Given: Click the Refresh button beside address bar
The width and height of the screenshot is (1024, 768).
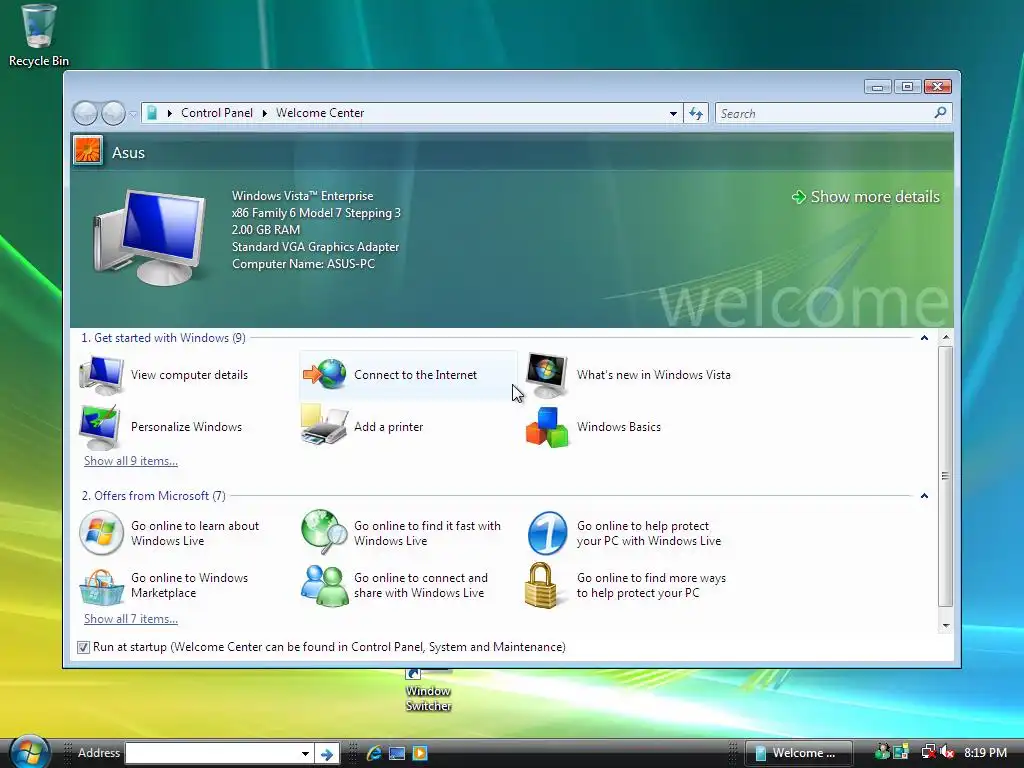Looking at the screenshot, I should pyautogui.click(x=696, y=114).
